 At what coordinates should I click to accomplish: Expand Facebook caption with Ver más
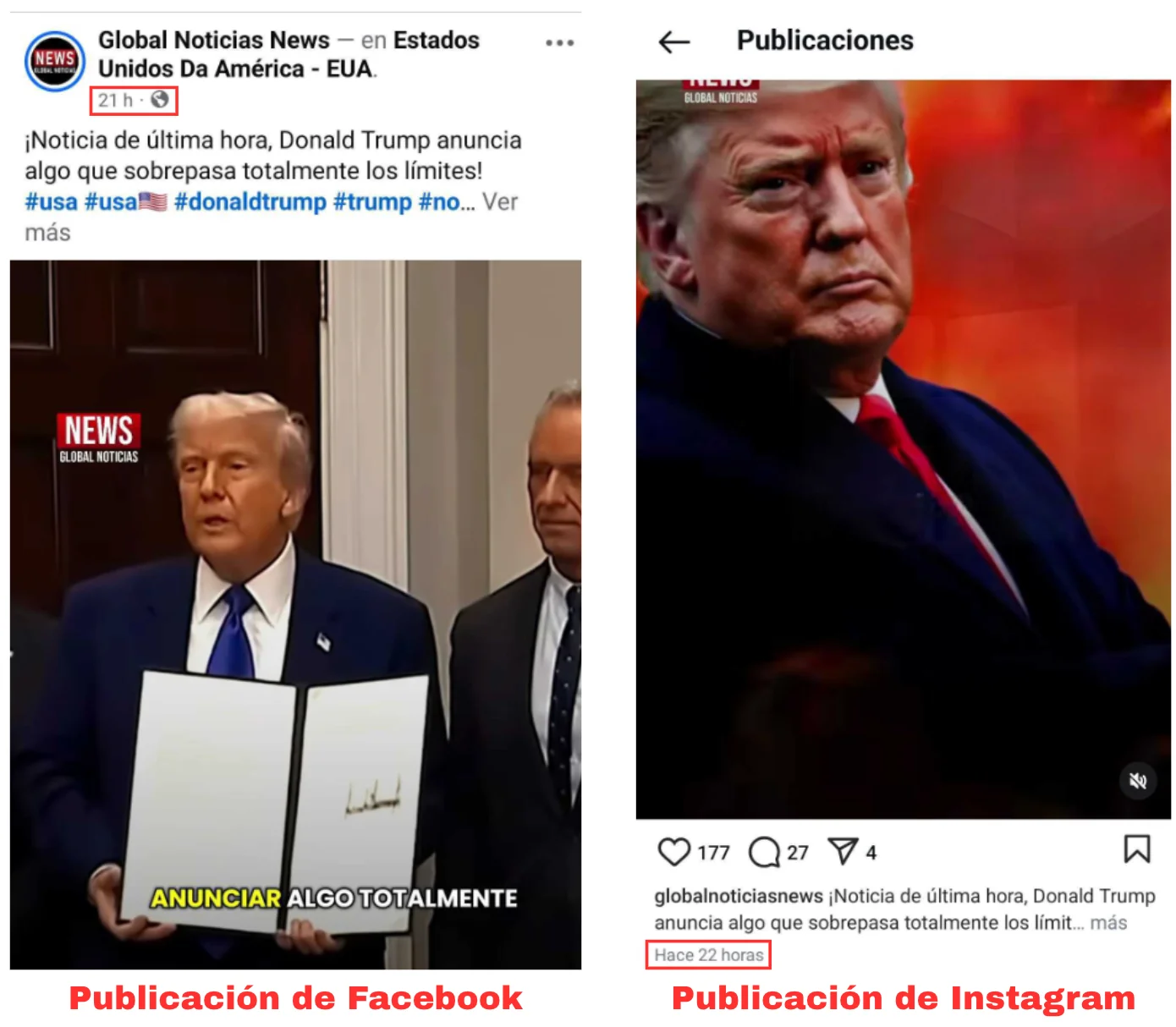coord(271,217)
